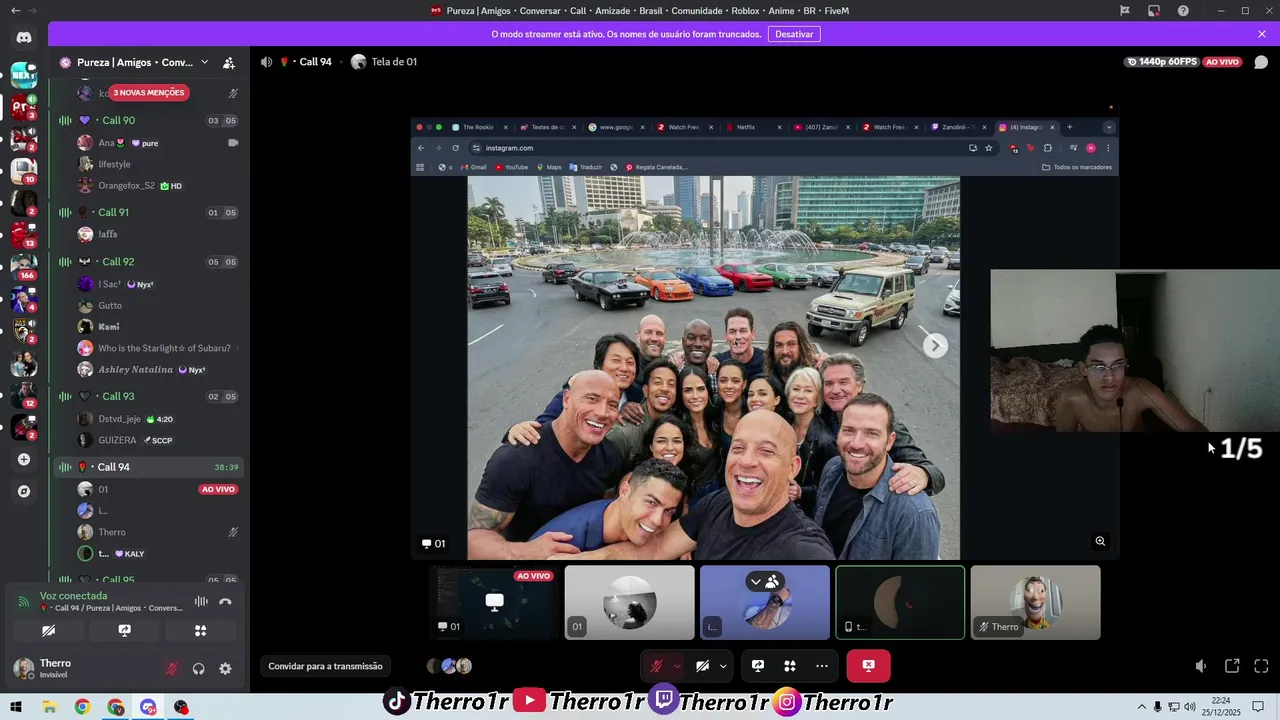The image size is (1280, 720).
Task: Open more options ellipsis in call bar
Action: 822,666
